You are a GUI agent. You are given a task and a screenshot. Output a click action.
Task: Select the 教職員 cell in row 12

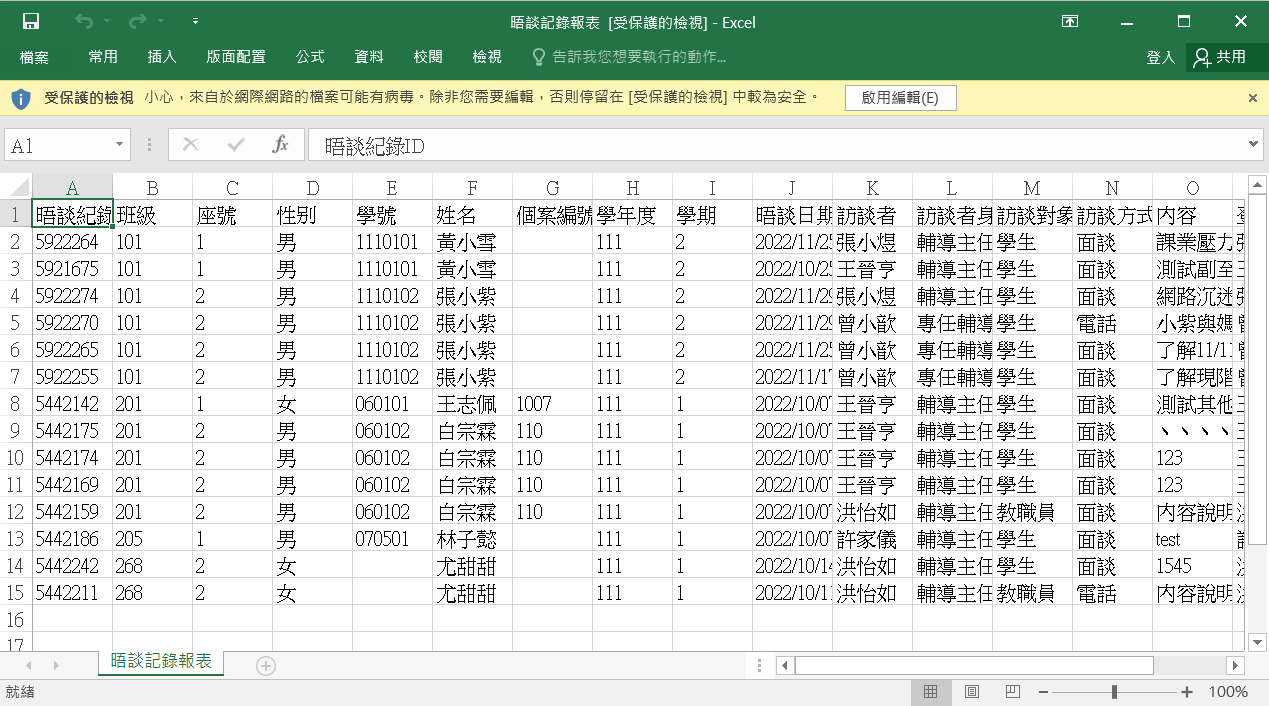(1032, 512)
